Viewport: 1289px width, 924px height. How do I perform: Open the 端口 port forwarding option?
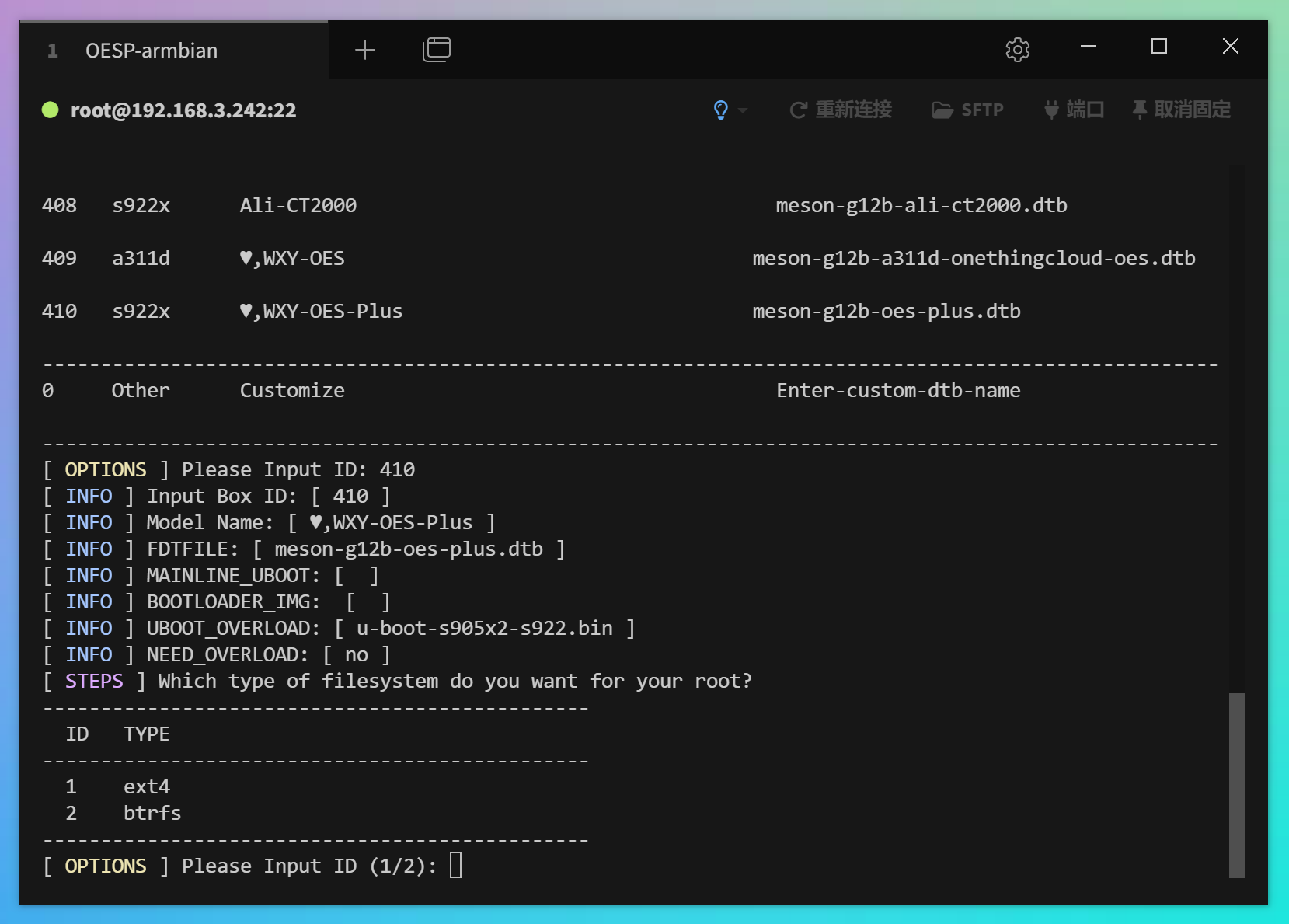[x=1074, y=110]
